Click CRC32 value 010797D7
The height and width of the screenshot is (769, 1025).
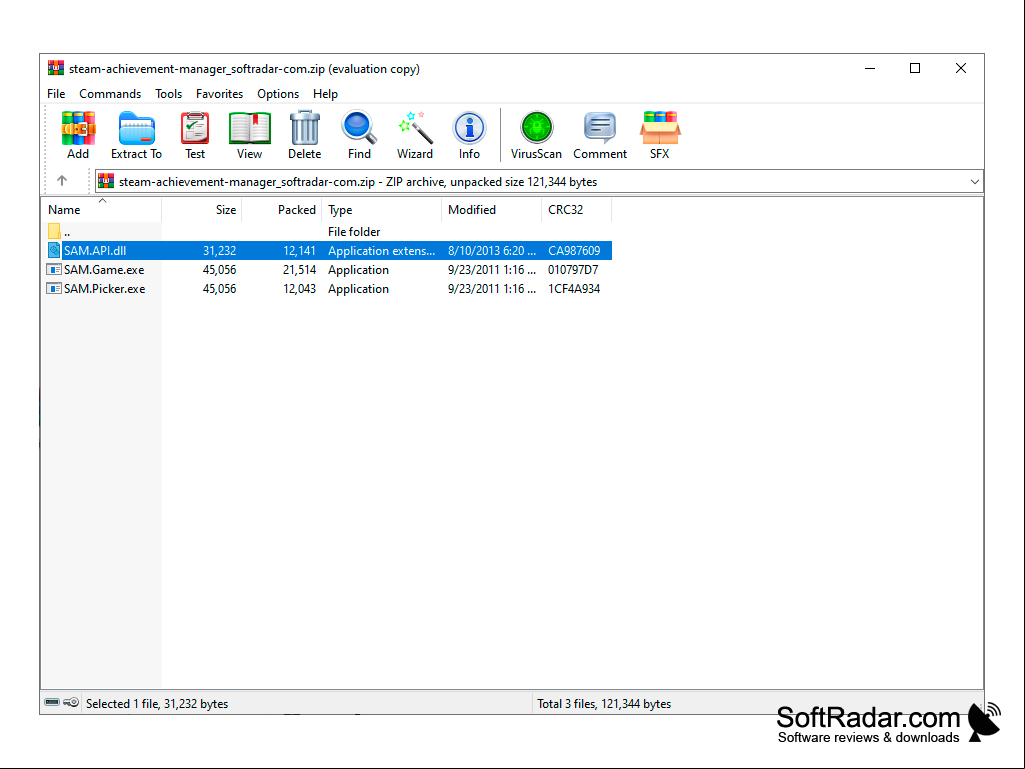(573, 269)
